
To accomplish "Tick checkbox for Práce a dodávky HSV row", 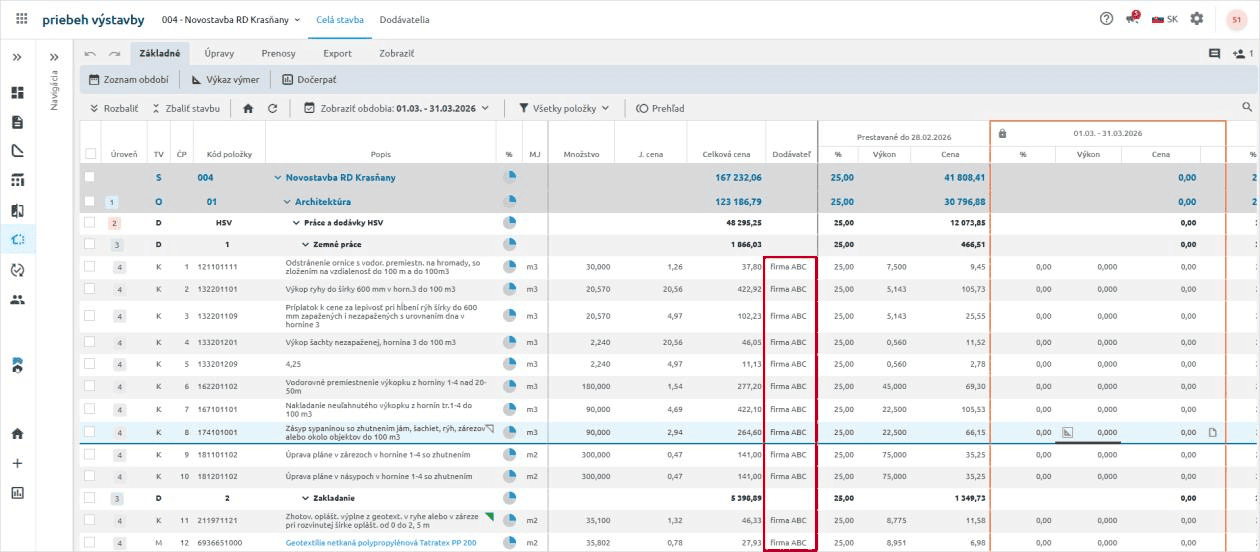I will [x=90, y=222].
